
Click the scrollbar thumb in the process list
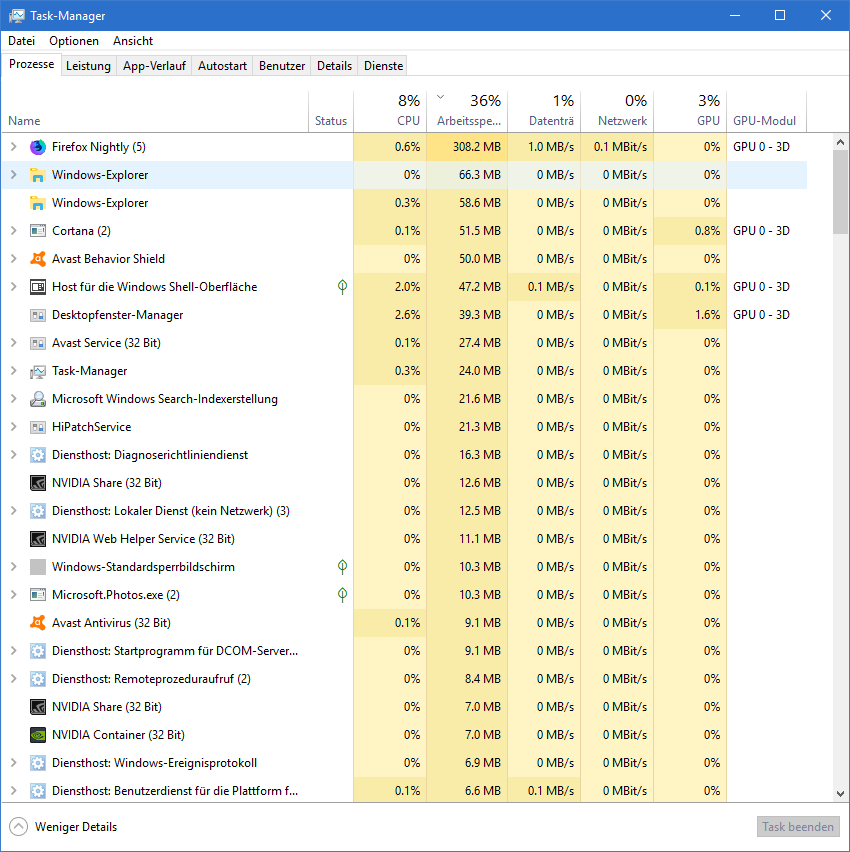[840, 192]
